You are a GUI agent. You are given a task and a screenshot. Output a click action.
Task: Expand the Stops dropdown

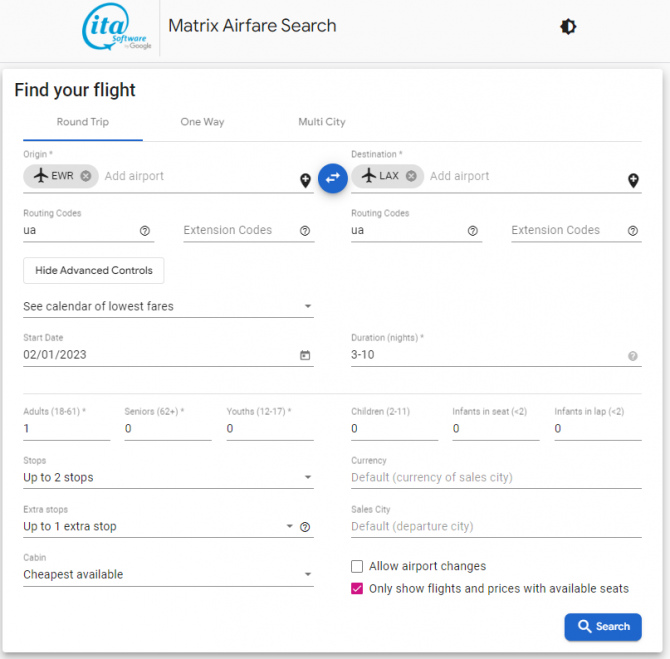[x=307, y=478]
